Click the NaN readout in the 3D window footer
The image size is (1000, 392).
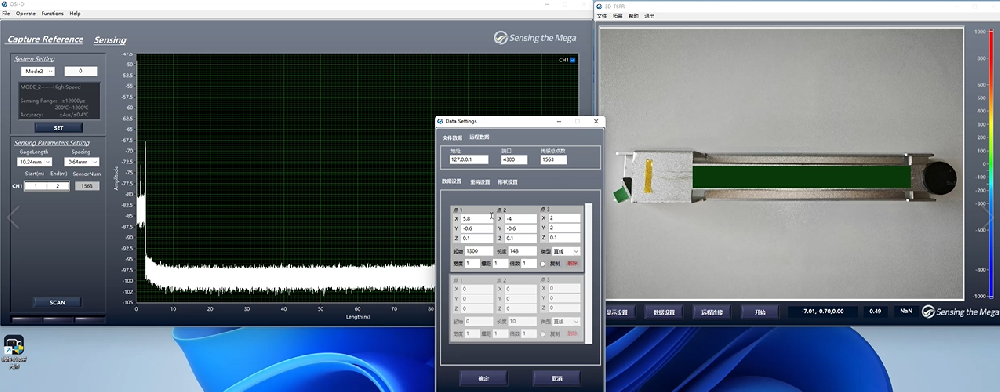(x=906, y=312)
